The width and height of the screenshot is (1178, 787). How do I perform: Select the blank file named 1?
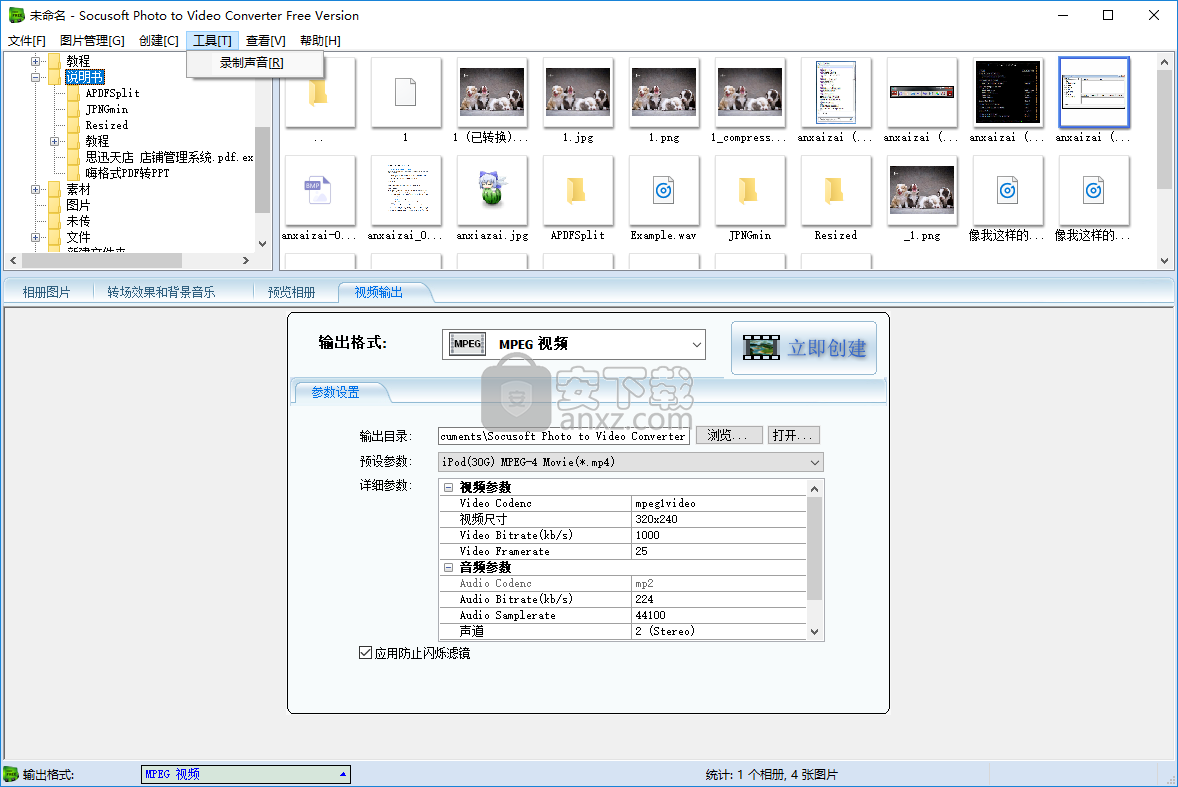406,92
